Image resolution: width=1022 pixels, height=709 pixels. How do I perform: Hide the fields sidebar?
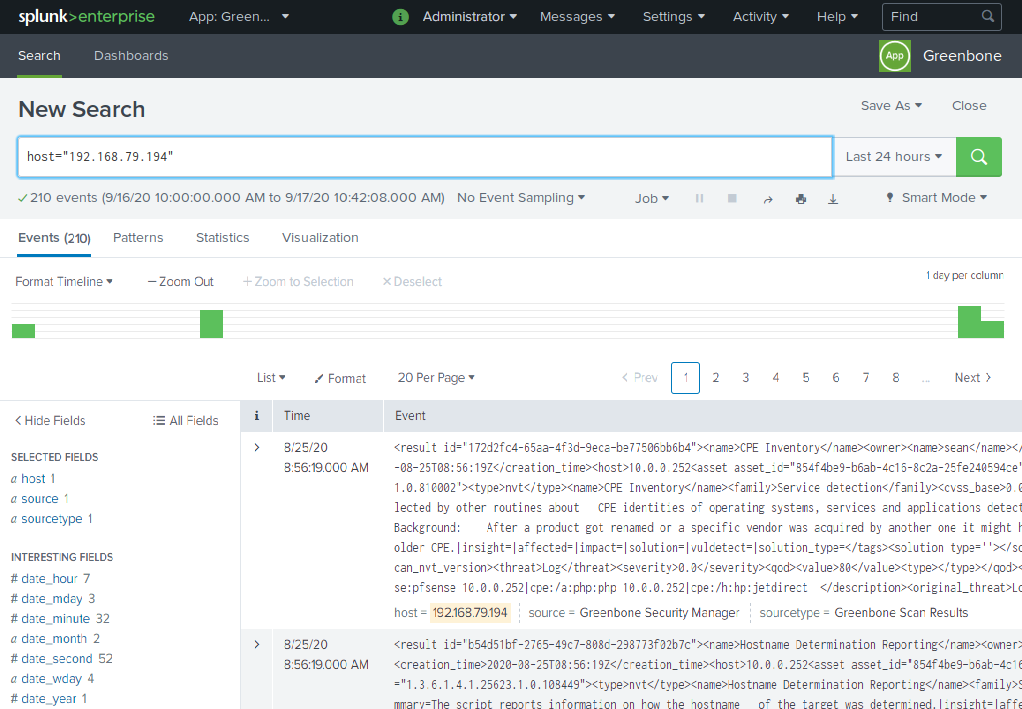[50, 421]
